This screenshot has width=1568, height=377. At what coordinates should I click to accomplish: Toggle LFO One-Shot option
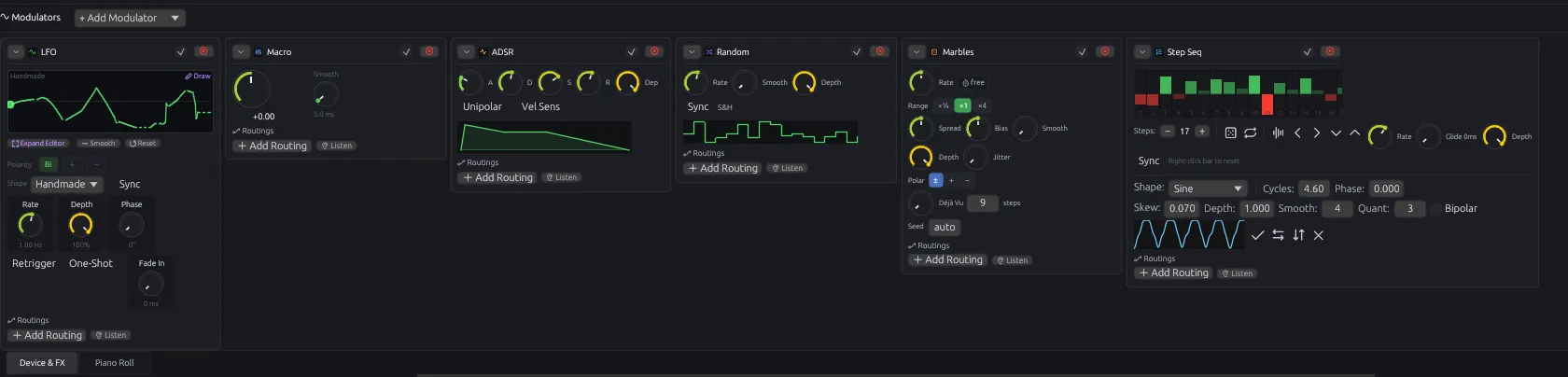pyautogui.click(x=91, y=264)
